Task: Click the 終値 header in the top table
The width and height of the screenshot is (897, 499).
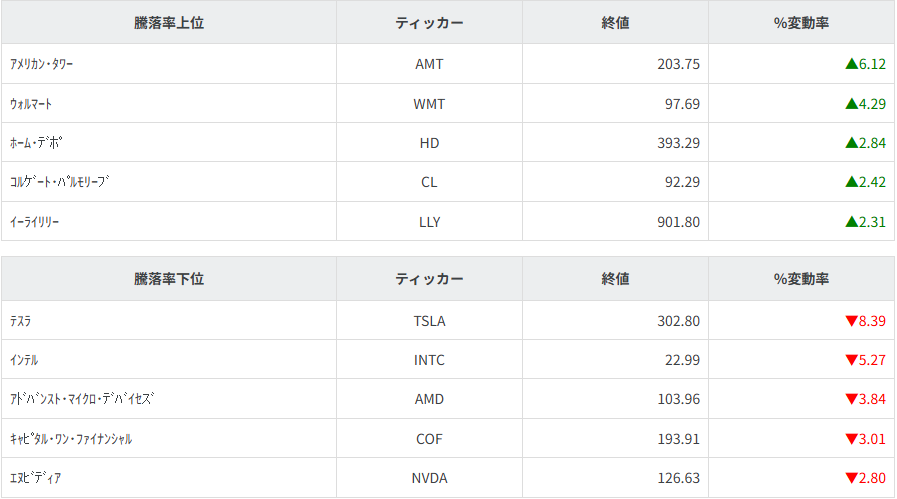Action: pos(615,23)
